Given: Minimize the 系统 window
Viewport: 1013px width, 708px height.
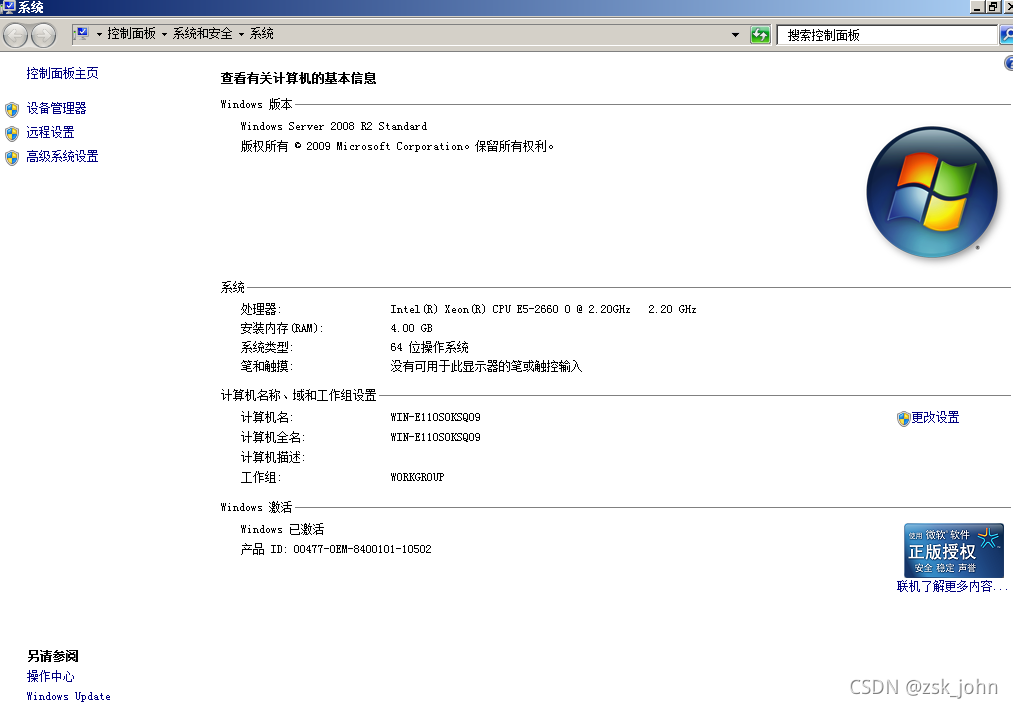Looking at the screenshot, I should coord(977,7).
